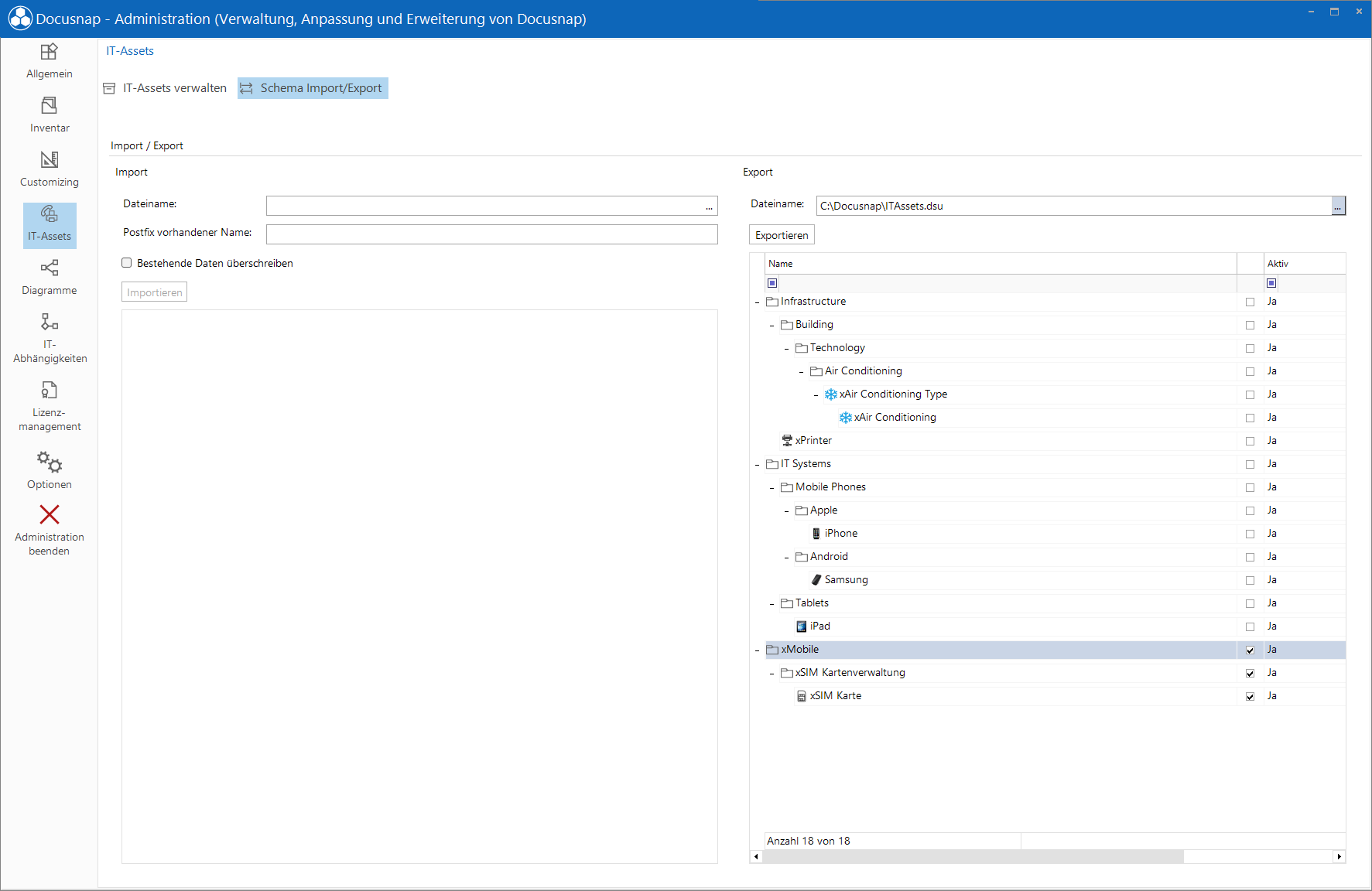The width and height of the screenshot is (1372, 891).
Task: Collapse the xMobile tree node
Action: point(758,650)
